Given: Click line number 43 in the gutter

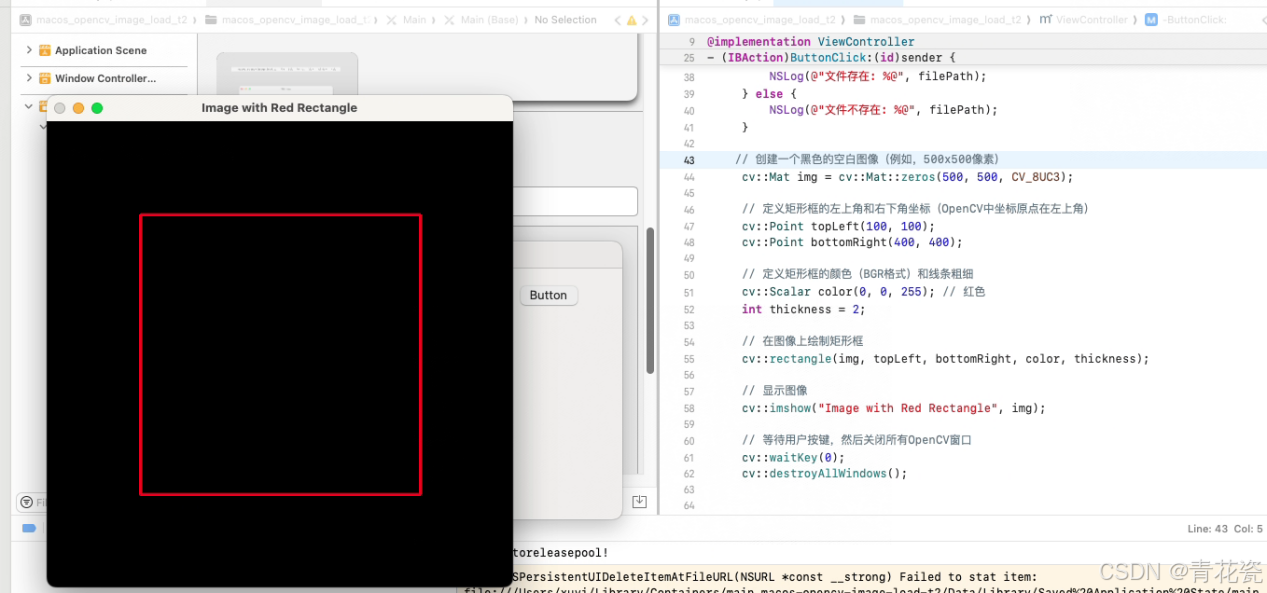Looking at the screenshot, I should [x=689, y=160].
